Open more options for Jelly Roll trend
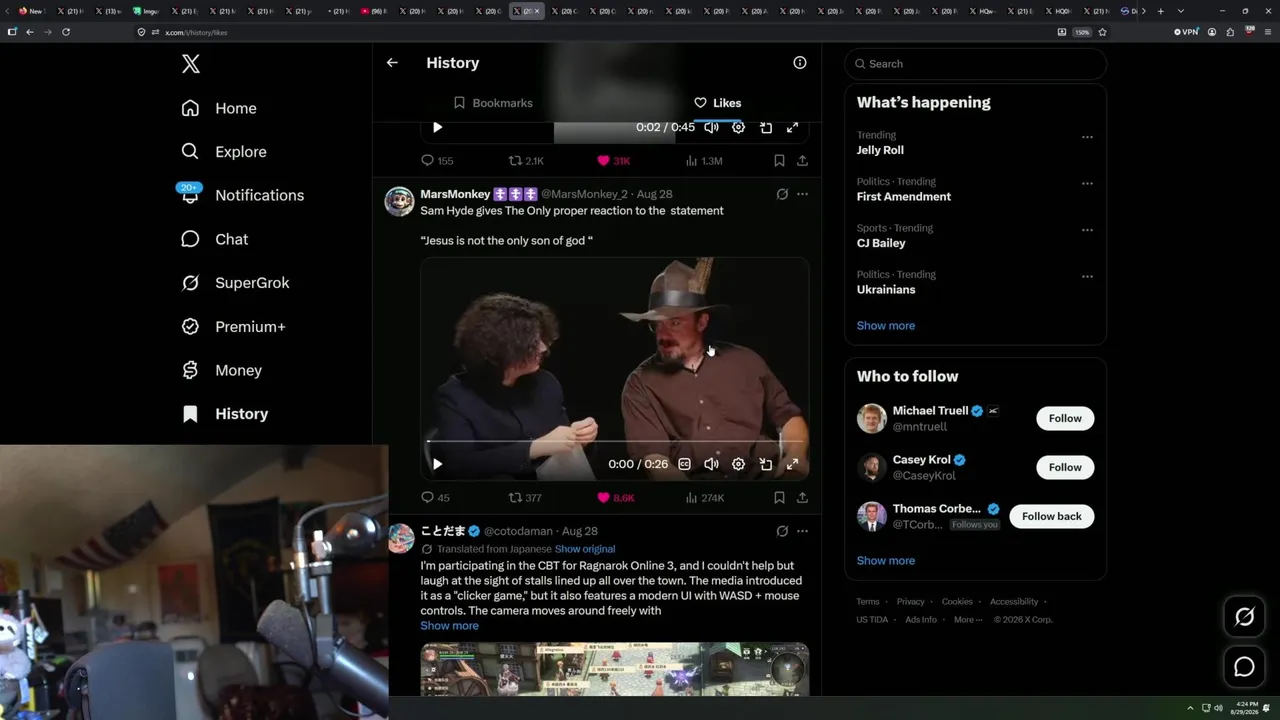Image resolution: width=1280 pixels, height=720 pixels. point(1087,137)
